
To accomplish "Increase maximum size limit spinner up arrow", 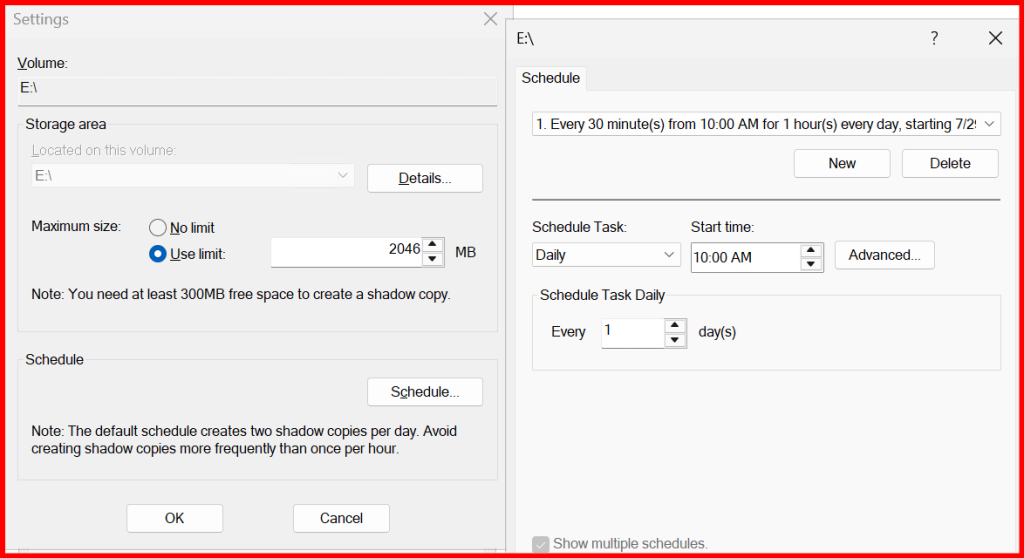I will pyautogui.click(x=433, y=244).
